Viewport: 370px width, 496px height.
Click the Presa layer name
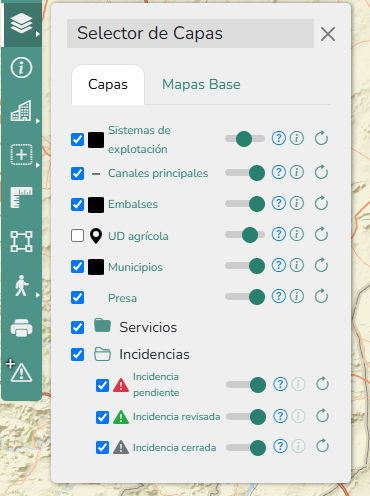pos(122,298)
